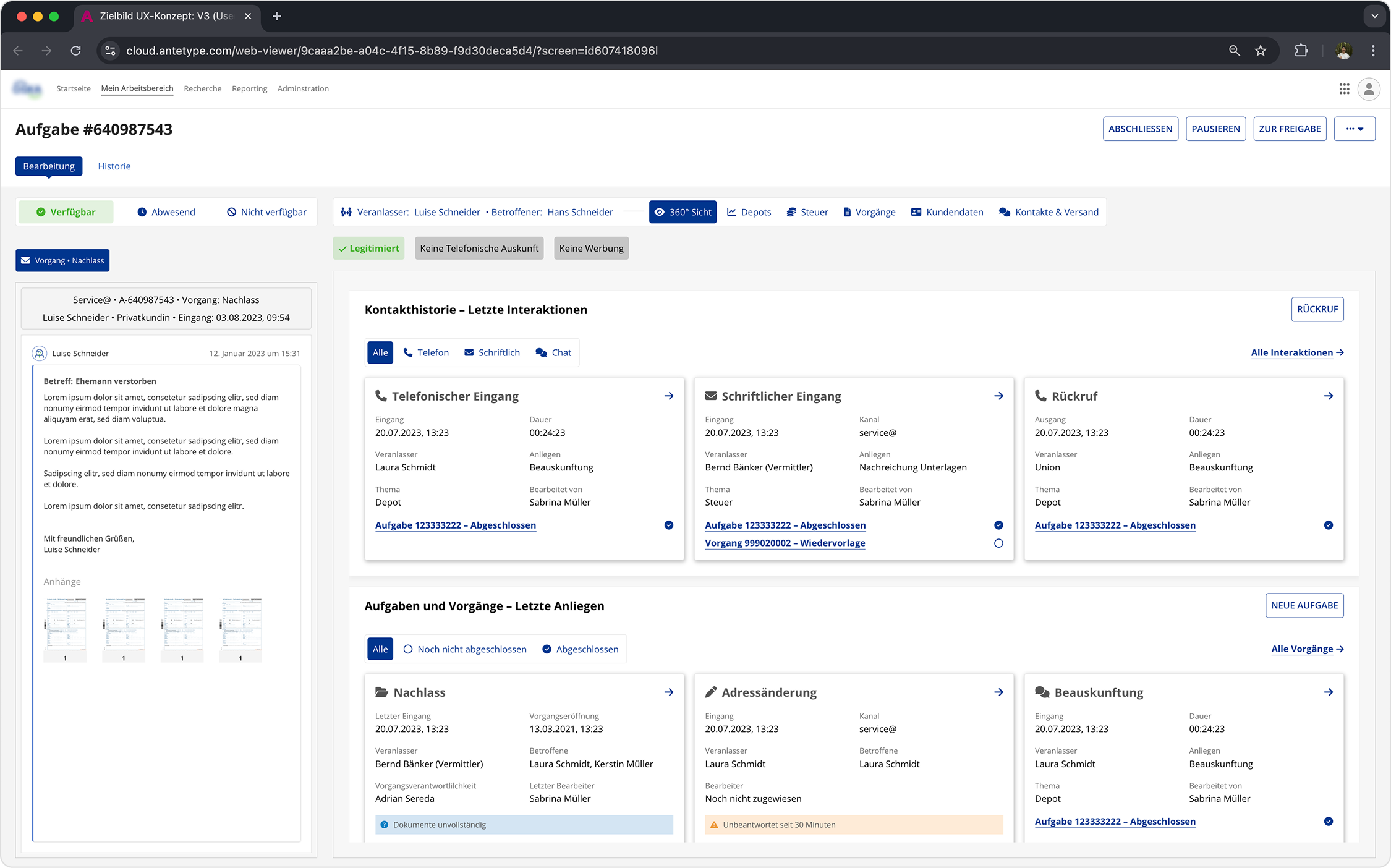The image size is (1391, 868).
Task: Click the Keine Werbung tag
Action: tap(592, 248)
